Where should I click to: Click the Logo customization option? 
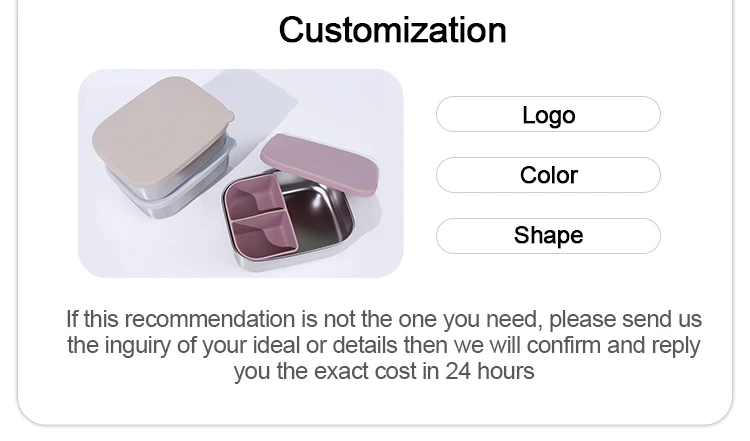click(x=548, y=115)
